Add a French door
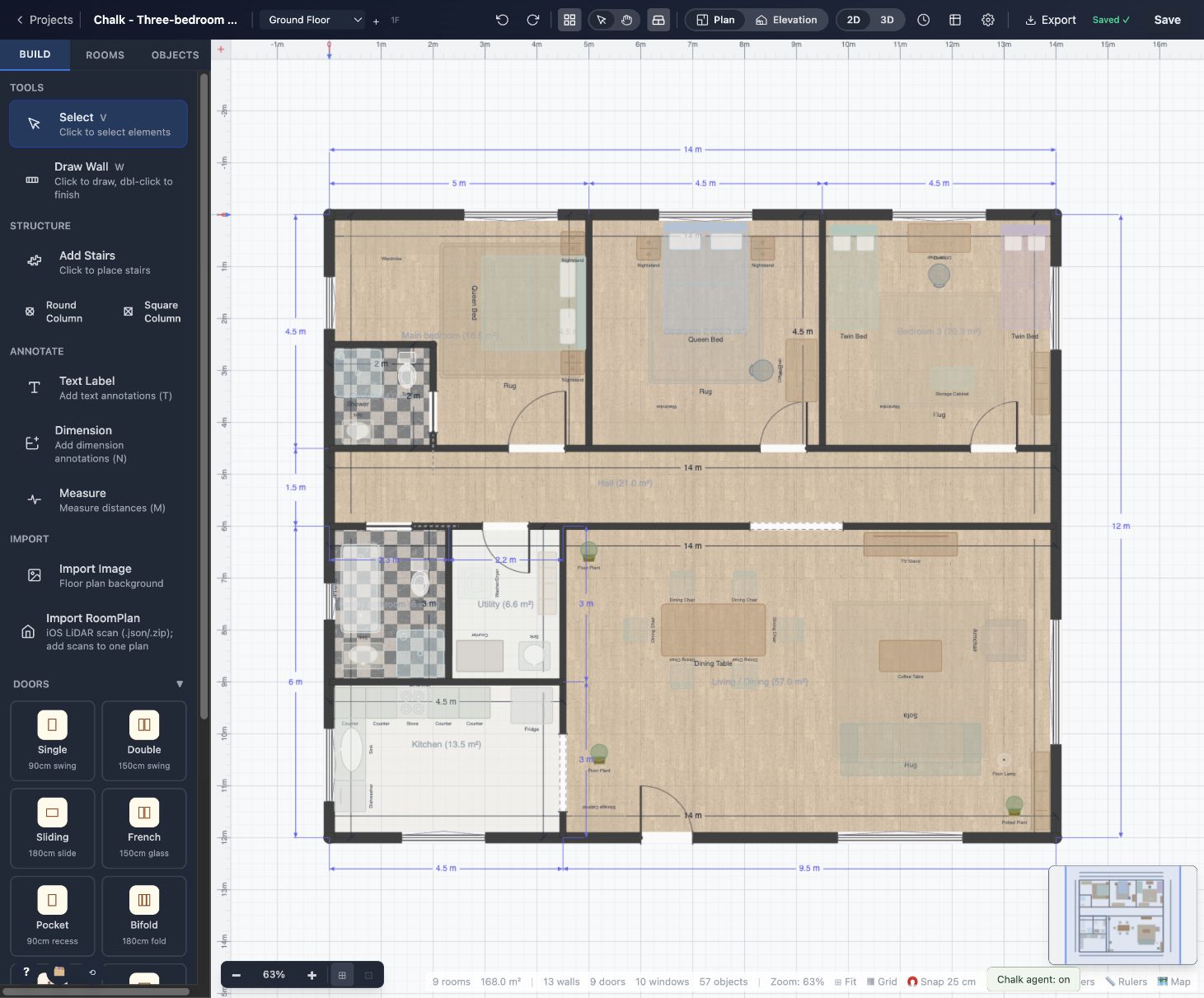1204x998 pixels. [x=144, y=828]
